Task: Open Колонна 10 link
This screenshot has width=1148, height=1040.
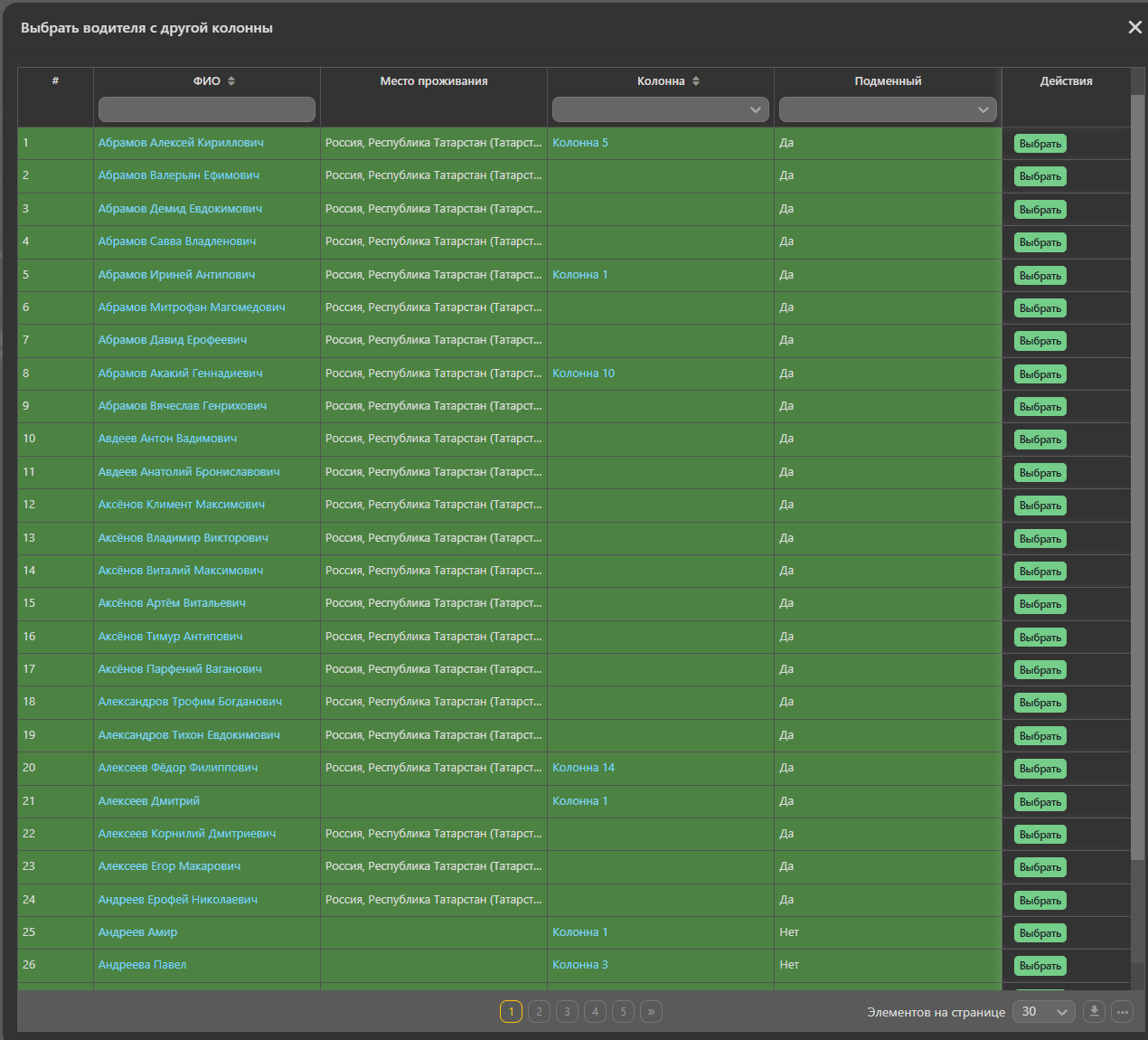Action: (x=583, y=373)
